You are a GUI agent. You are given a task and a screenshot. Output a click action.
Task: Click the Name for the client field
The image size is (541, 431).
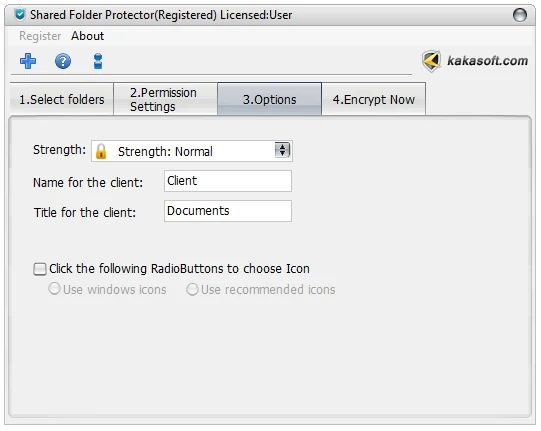tap(228, 181)
